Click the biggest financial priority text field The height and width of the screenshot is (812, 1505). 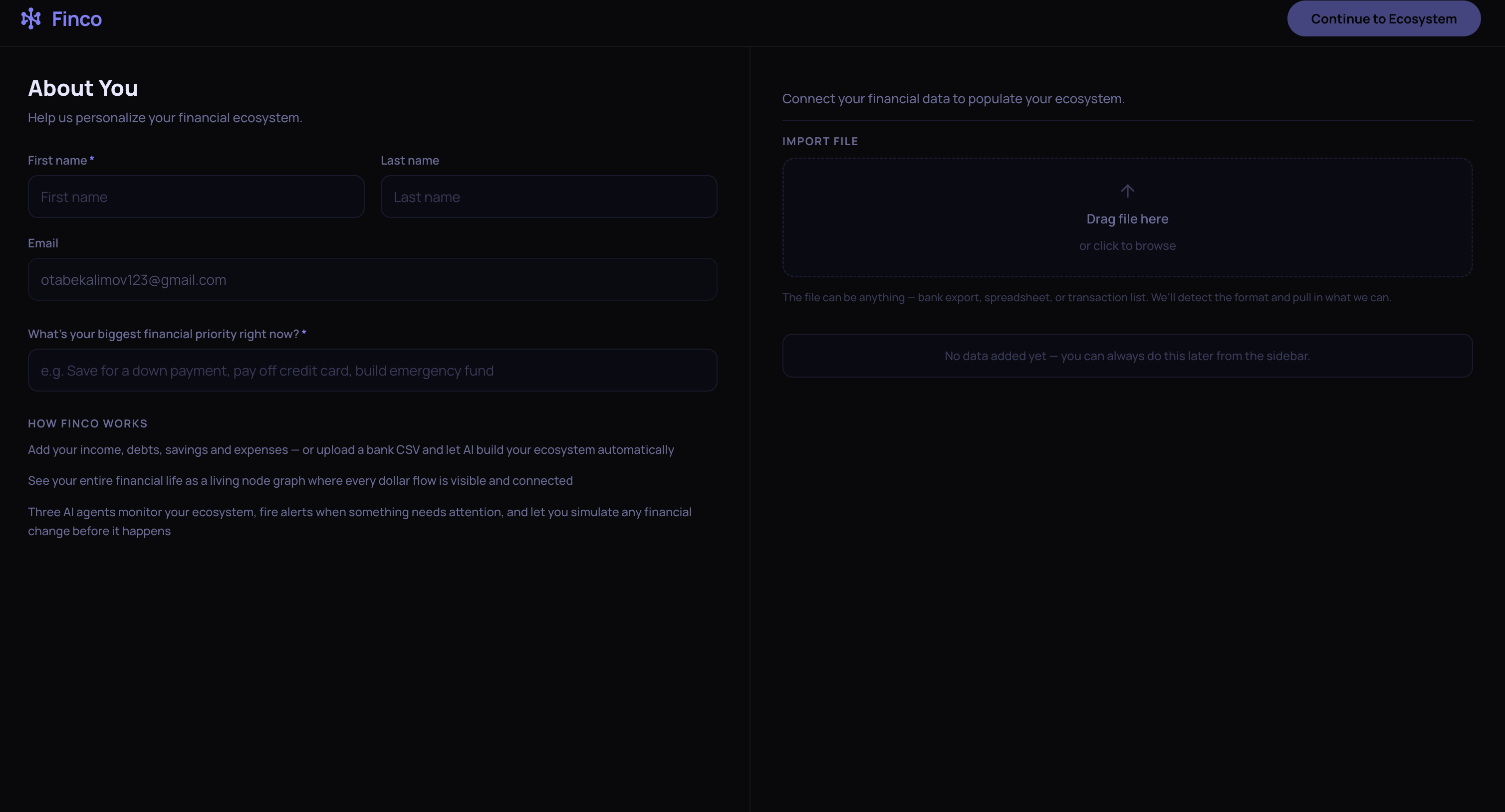pyautogui.click(x=372, y=371)
